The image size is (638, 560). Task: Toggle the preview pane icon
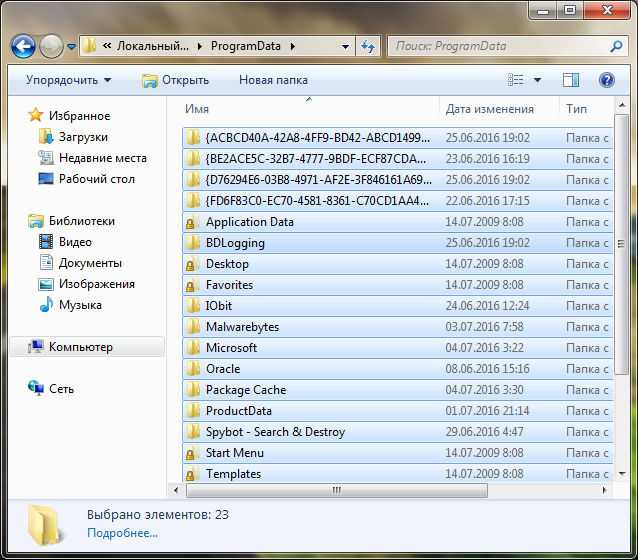[571, 80]
